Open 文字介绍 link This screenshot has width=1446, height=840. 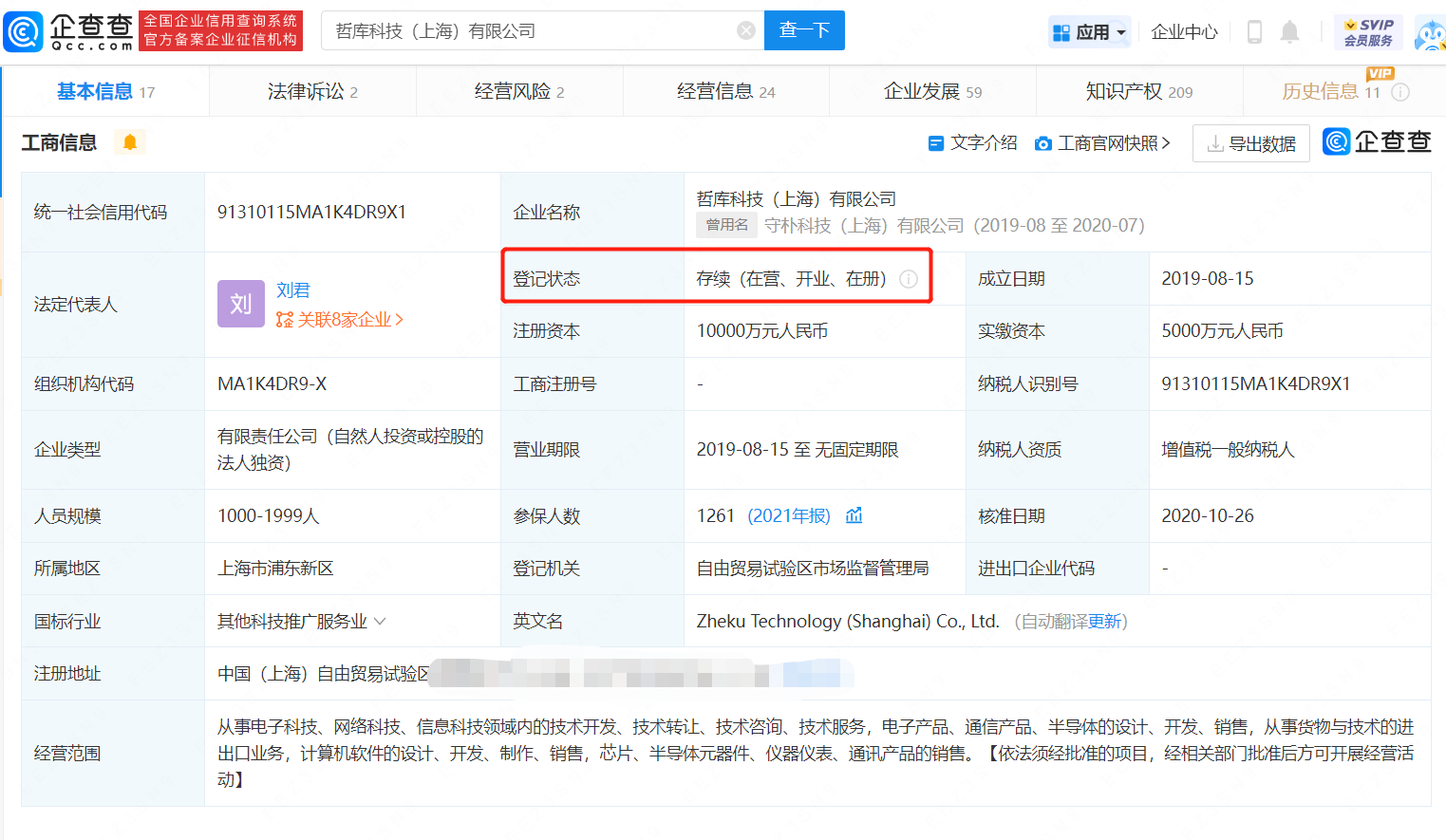coord(972,143)
